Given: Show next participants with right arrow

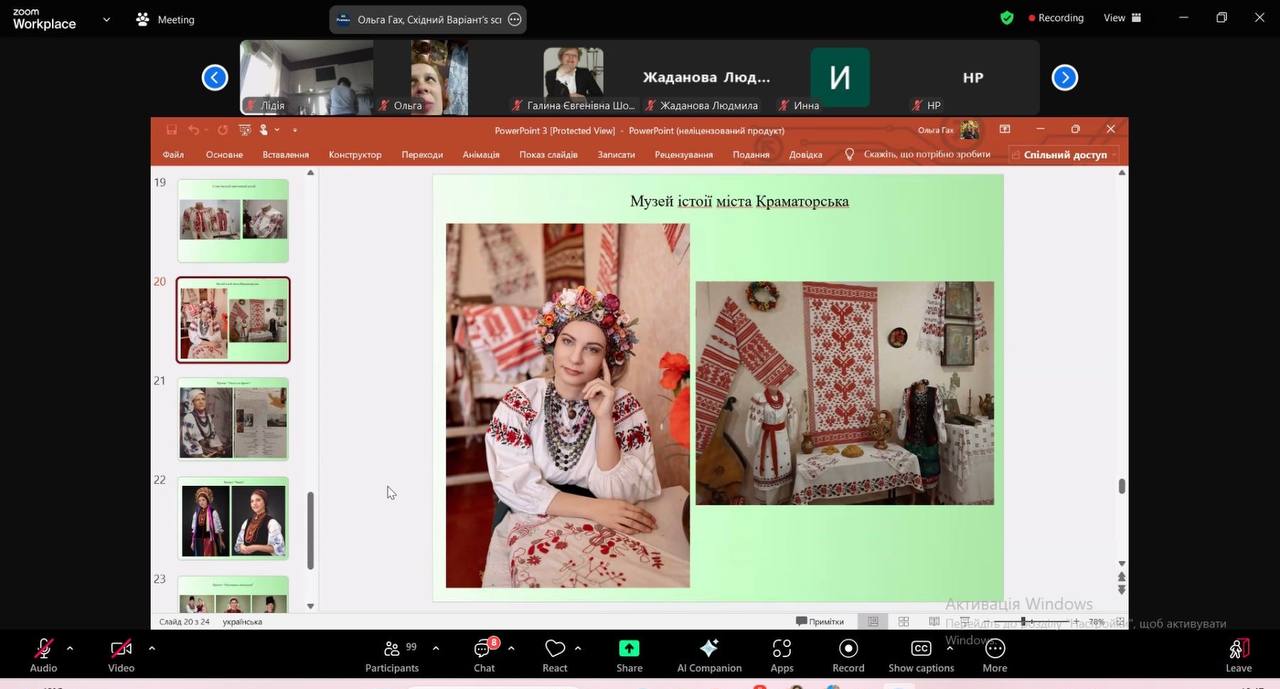Looking at the screenshot, I should (1065, 77).
